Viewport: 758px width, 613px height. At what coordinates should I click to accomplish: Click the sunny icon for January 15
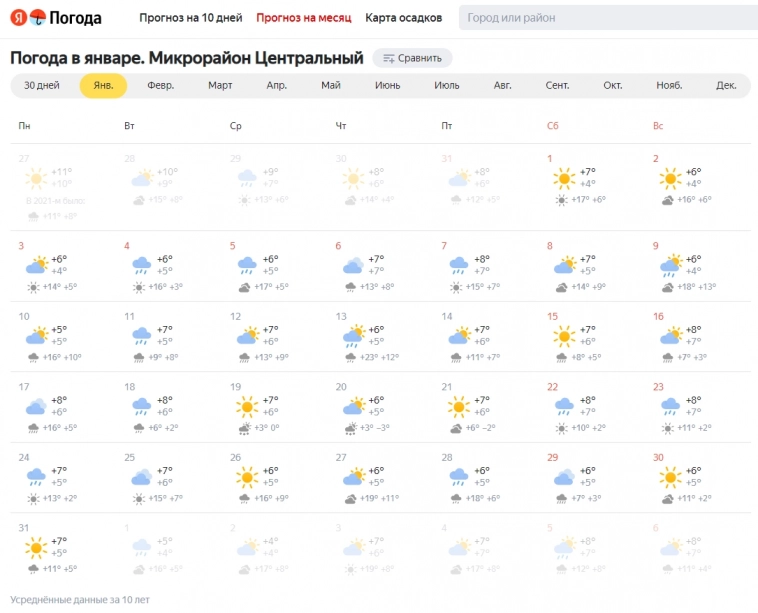564,336
